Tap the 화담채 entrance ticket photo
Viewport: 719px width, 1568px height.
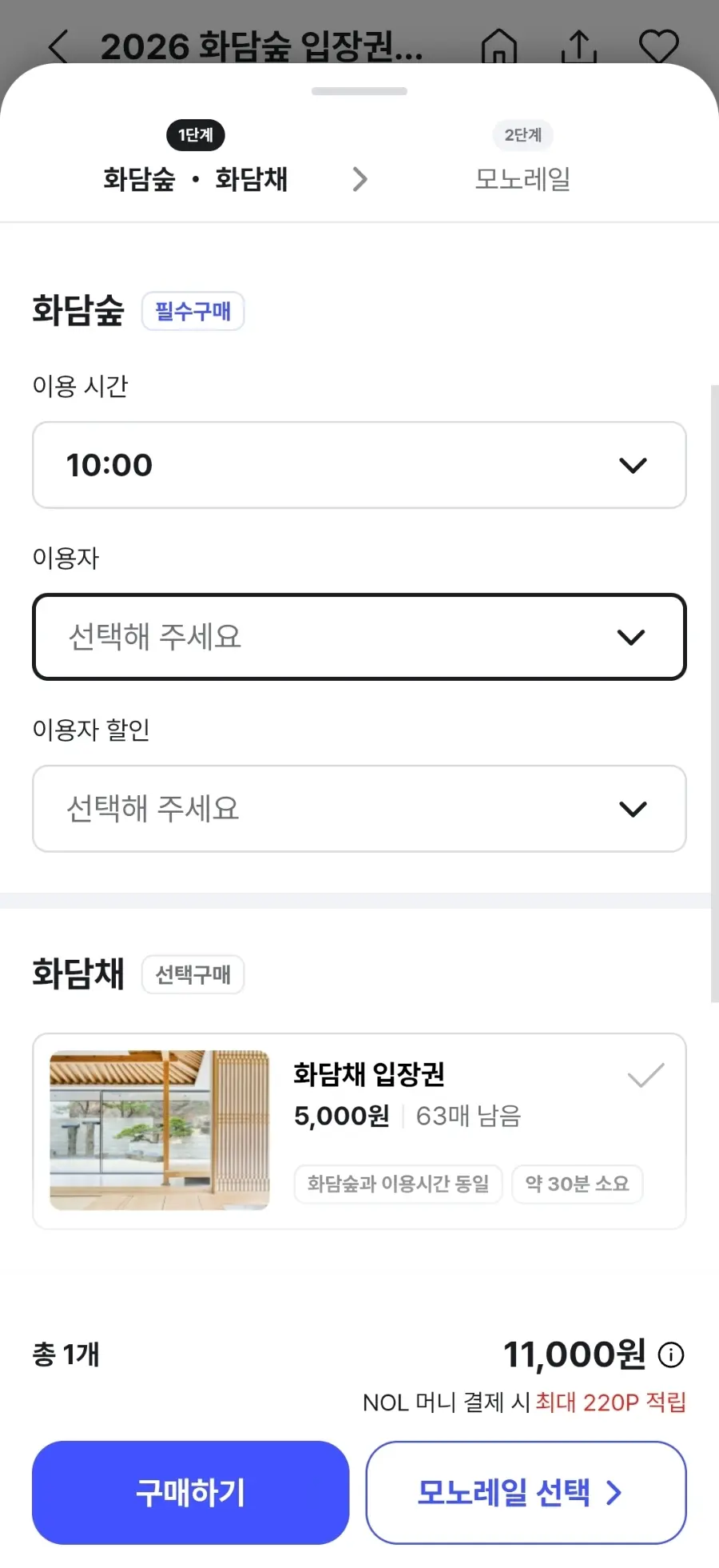pos(160,1130)
